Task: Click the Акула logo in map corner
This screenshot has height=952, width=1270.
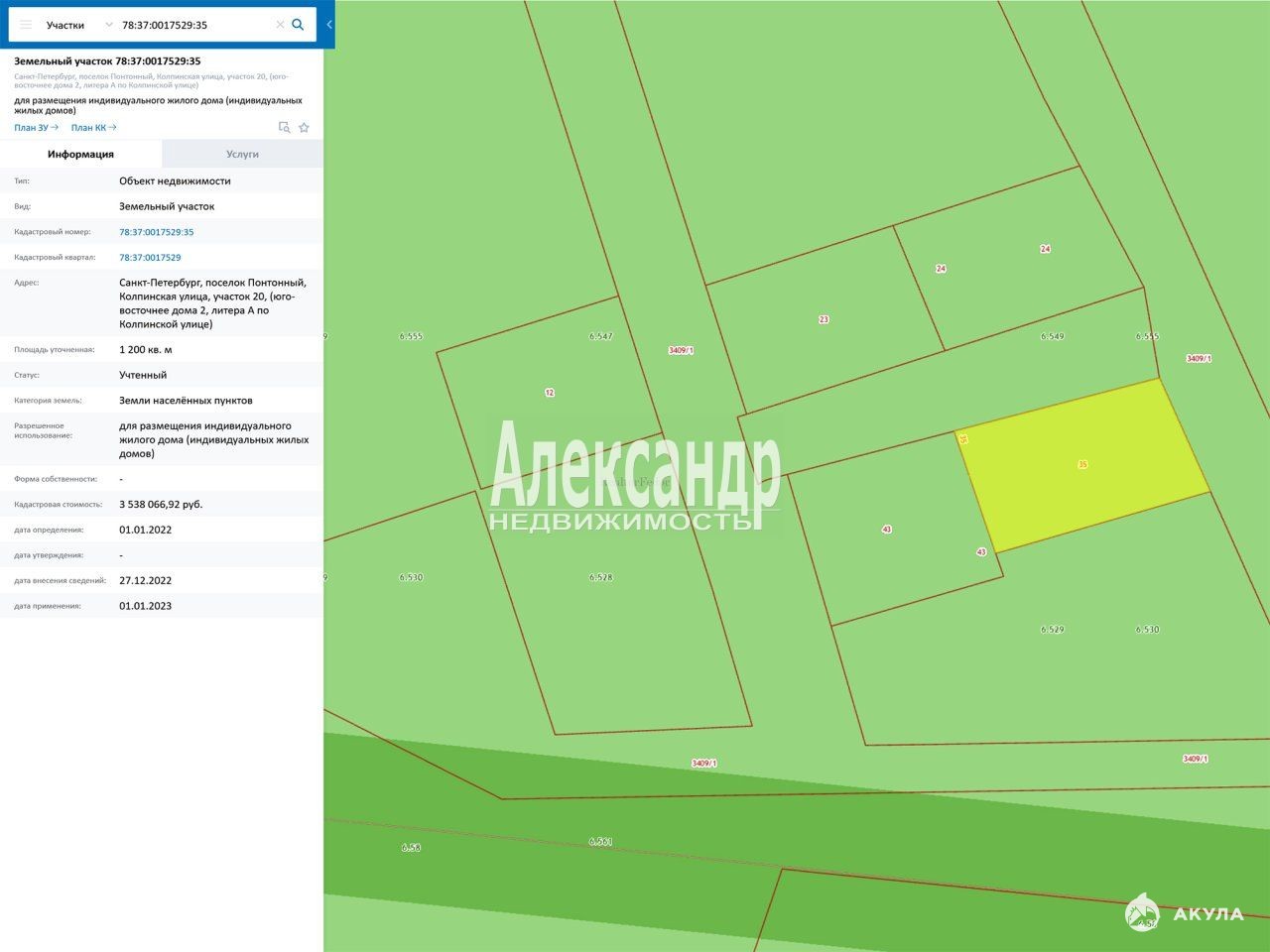Action: click(1185, 912)
